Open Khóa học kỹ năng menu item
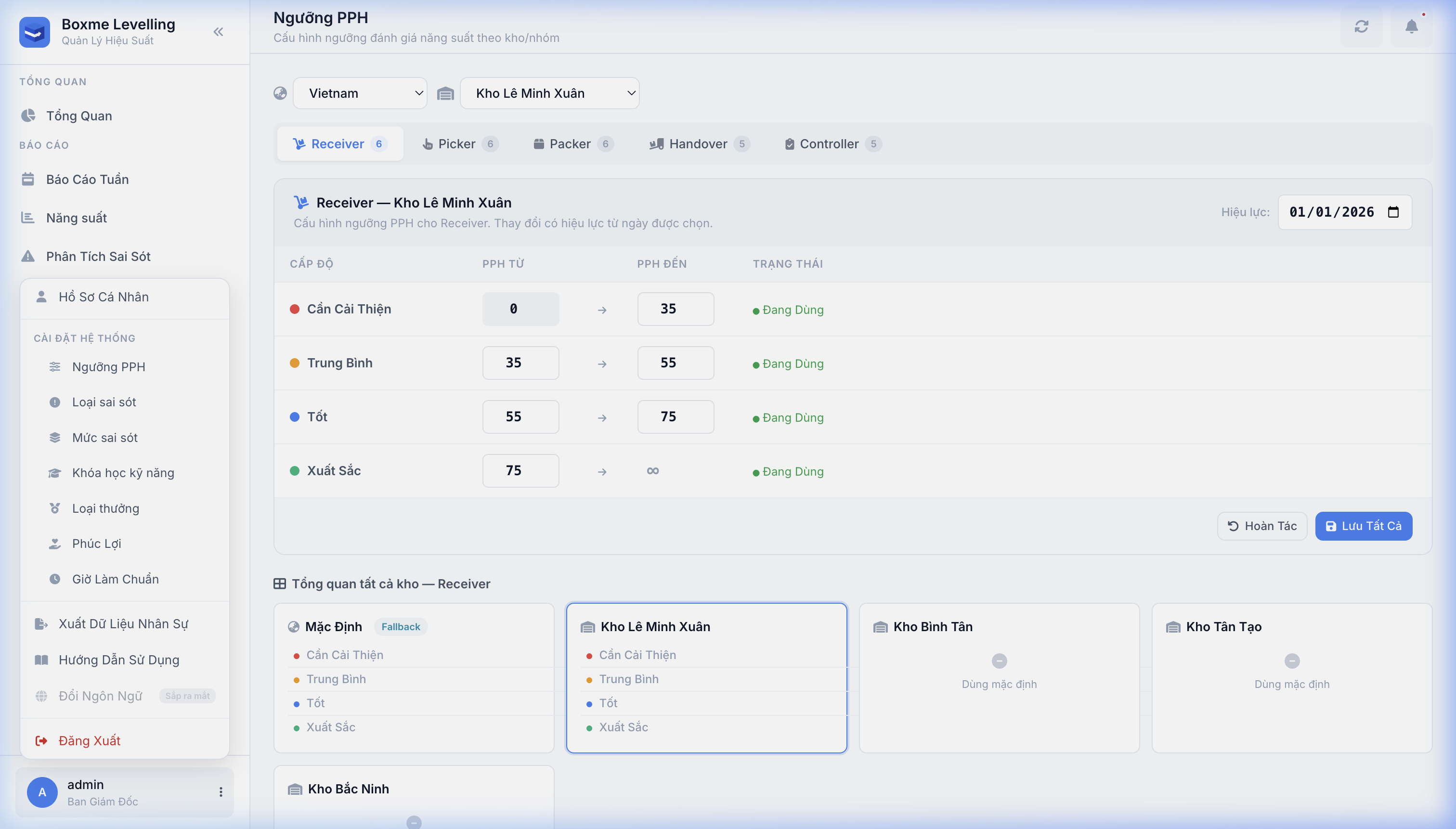The height and width of the screenshot is (829, 1456). click(123, 473)
